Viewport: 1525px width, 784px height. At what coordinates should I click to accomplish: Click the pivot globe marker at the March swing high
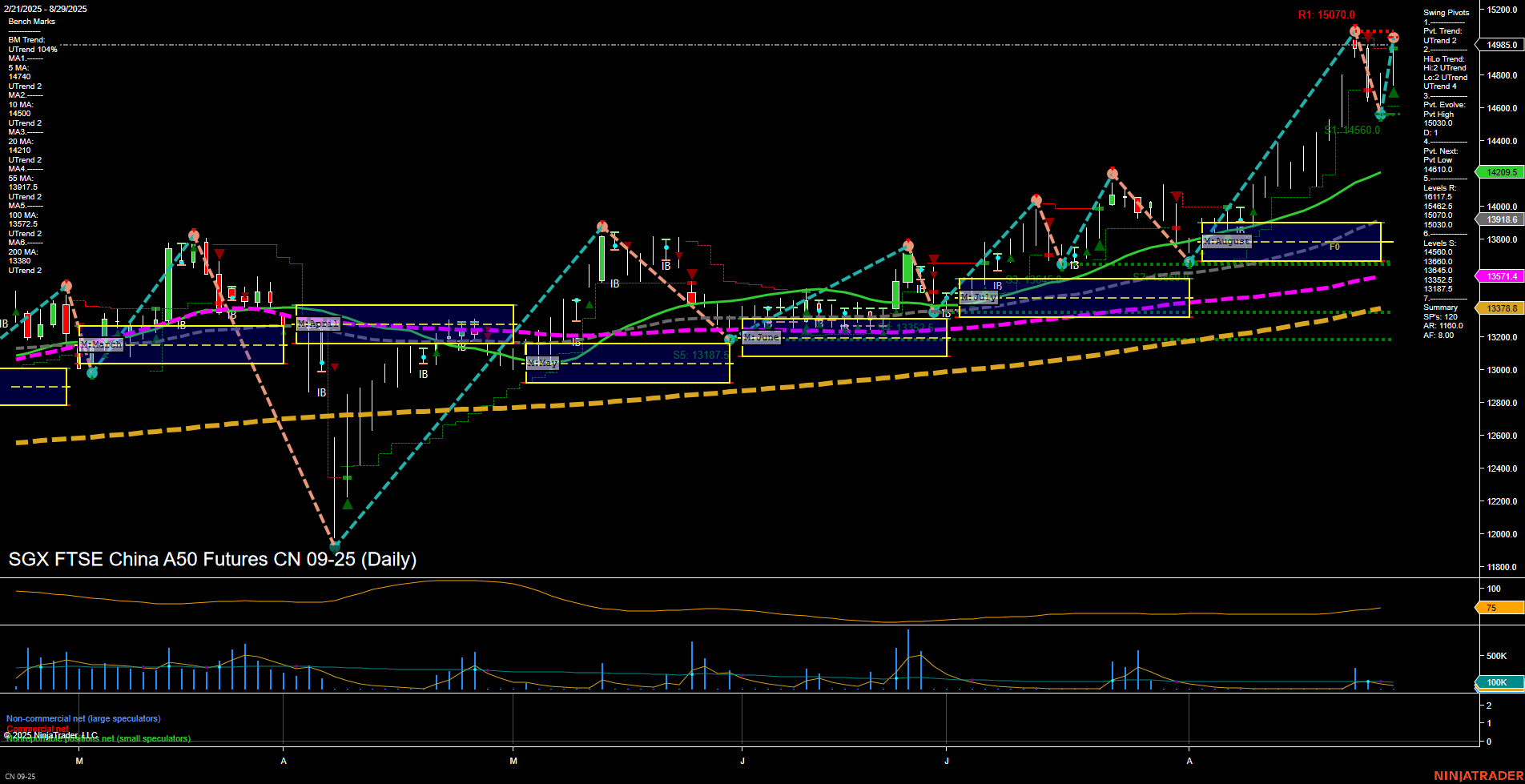tap(193, 234)
